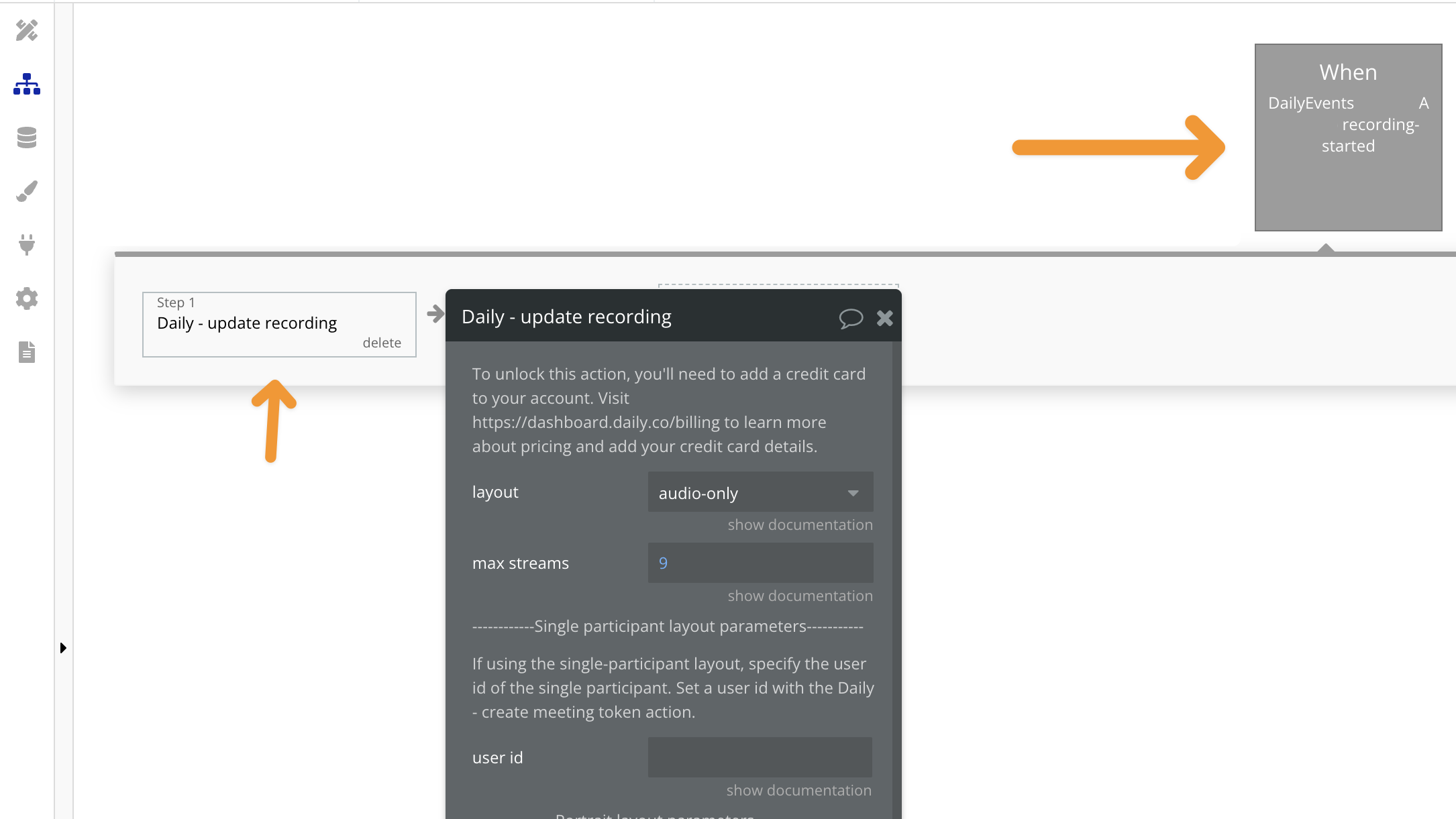1456x819 pixels.
Task: Open the Settings tab gear icon
Action: (x=27, y=298)
